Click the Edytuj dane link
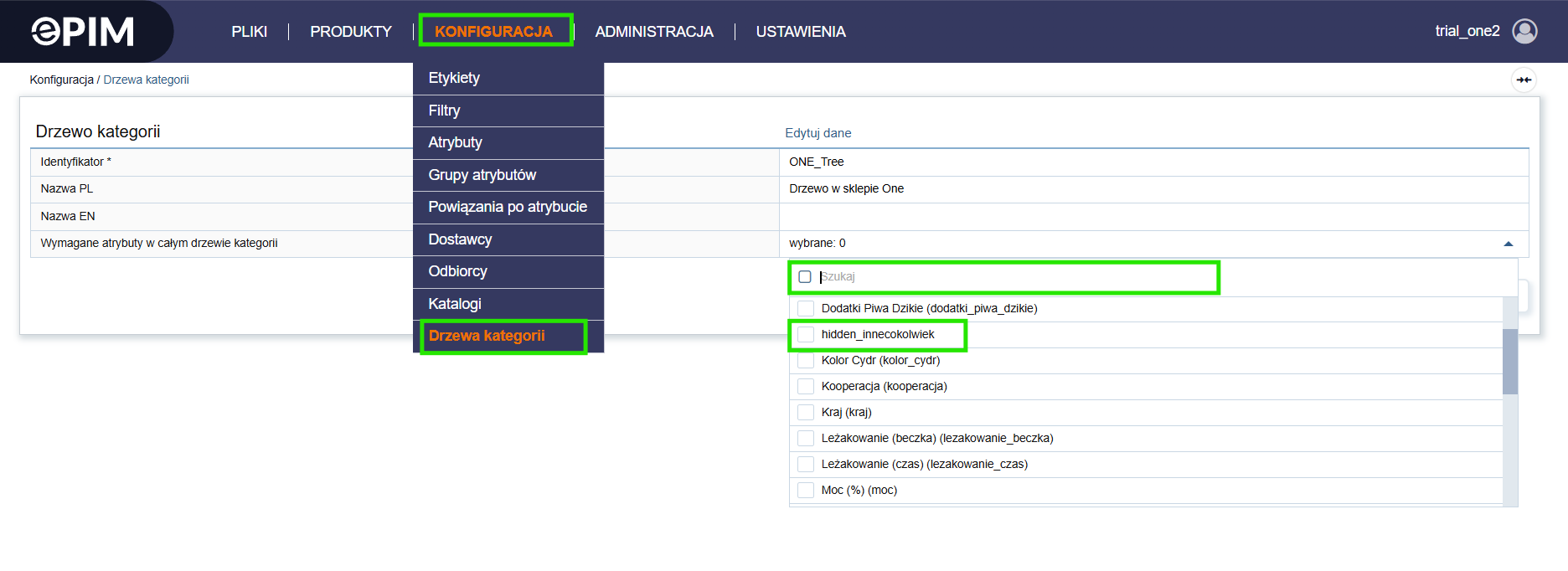This screenshot has width=1568, height=571. [x=818, y=133]
